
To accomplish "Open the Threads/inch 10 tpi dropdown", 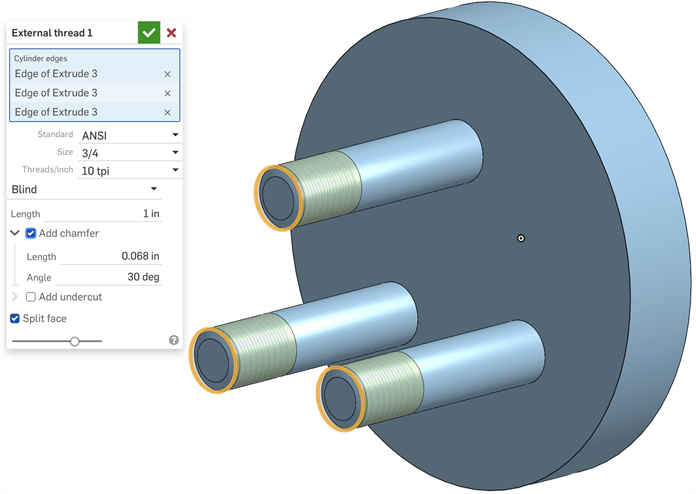I will (130, 170).
